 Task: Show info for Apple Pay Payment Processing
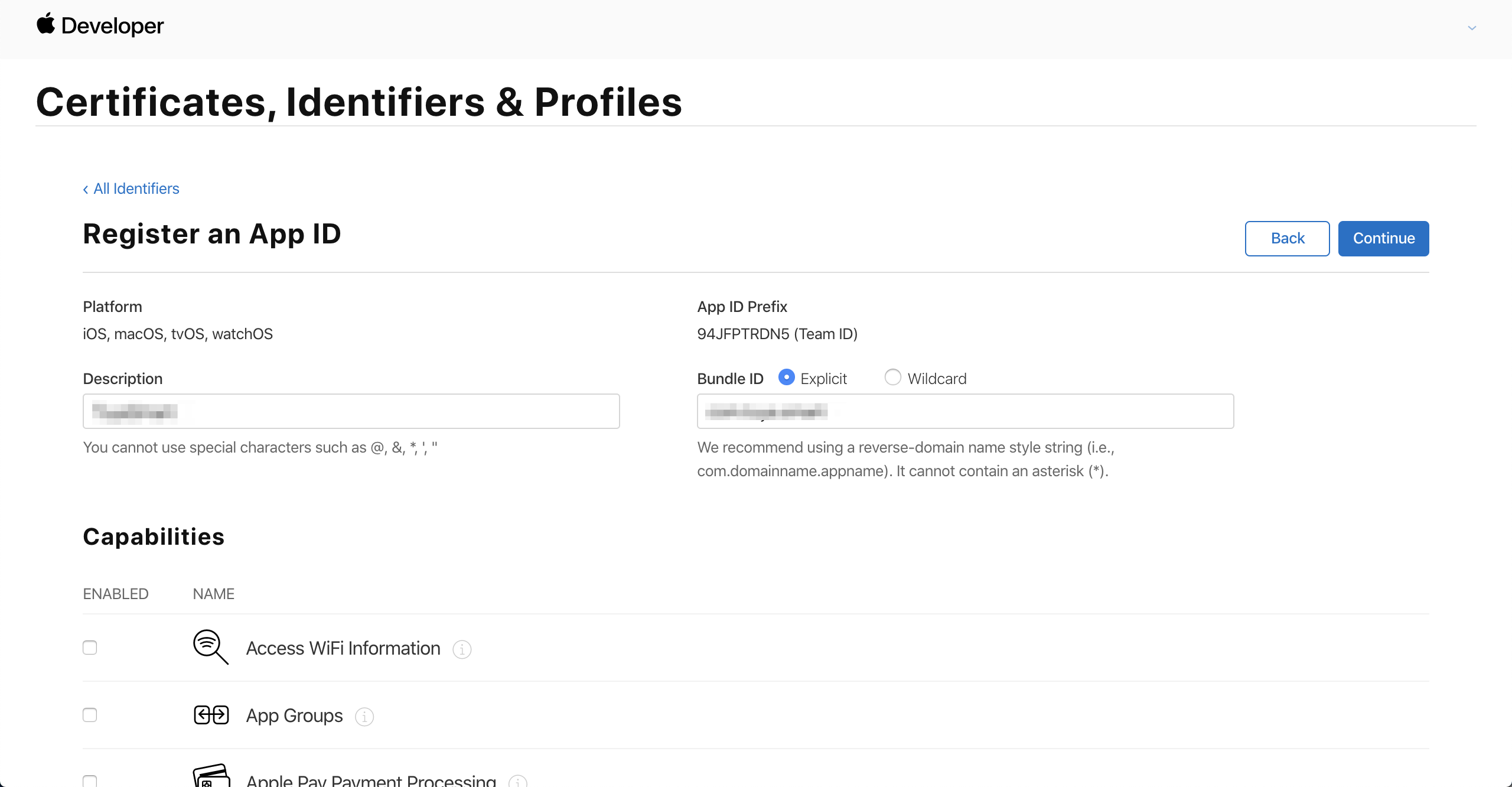click(x=518, y=782)
